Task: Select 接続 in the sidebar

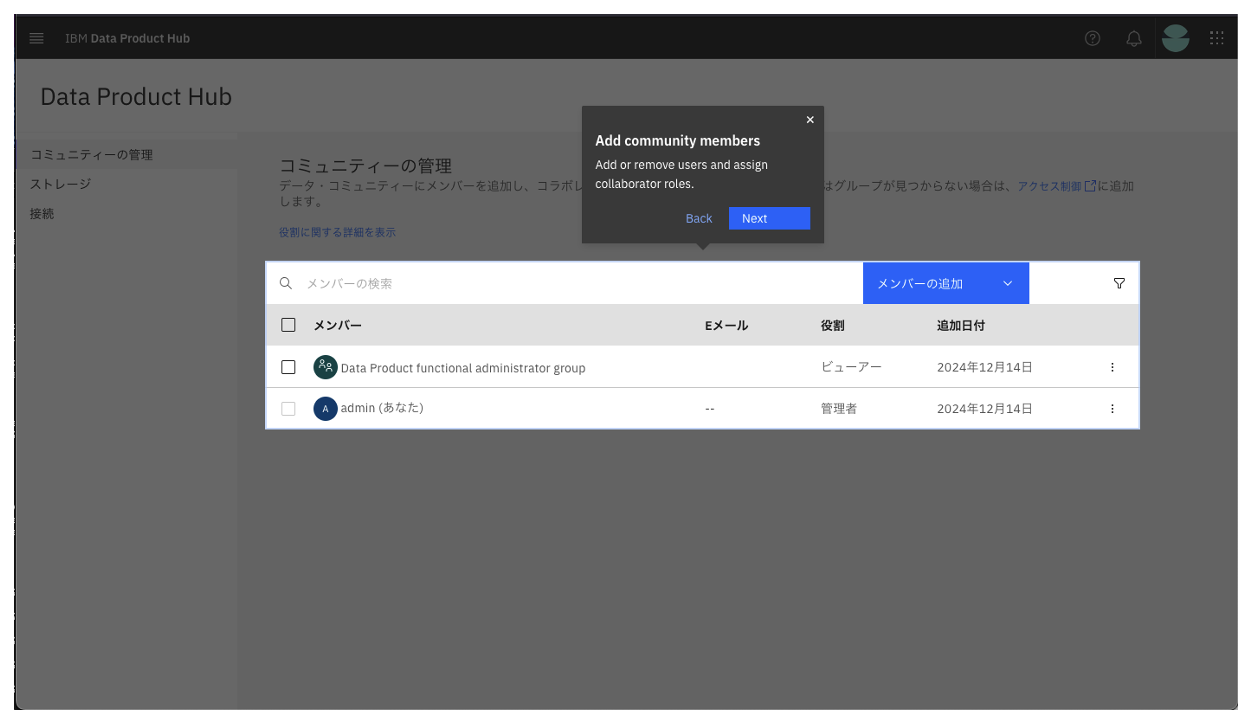Action: [42, 213]
